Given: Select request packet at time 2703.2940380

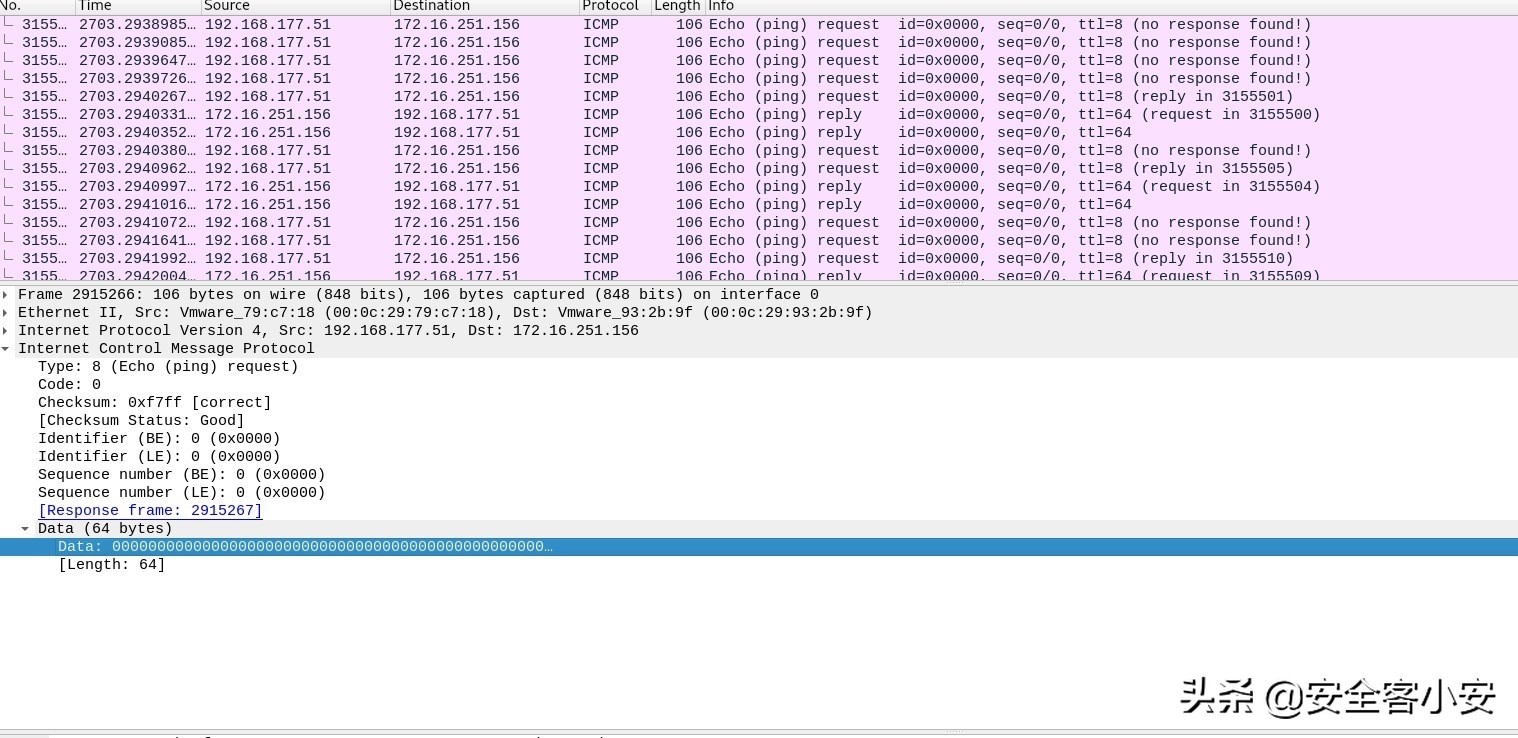Looking at the screenshot, I should tap(759, 151).
